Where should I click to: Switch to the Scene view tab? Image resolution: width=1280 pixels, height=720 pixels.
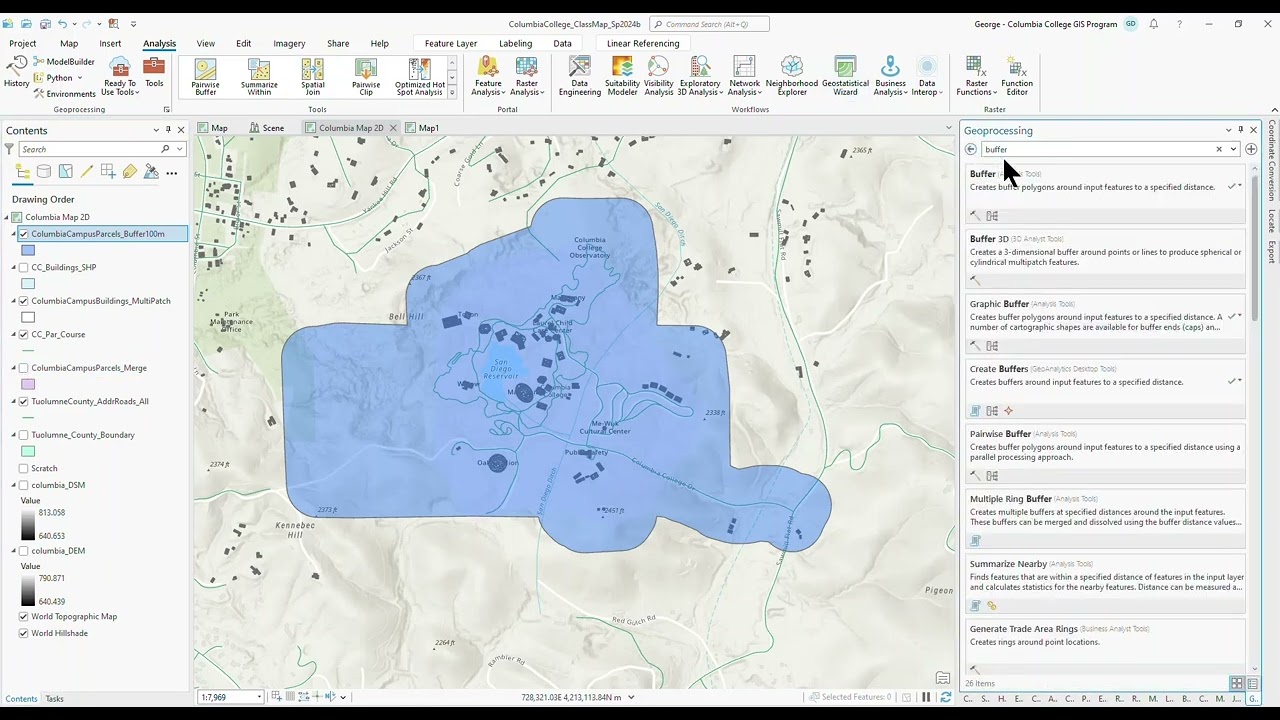coord(267,128)
